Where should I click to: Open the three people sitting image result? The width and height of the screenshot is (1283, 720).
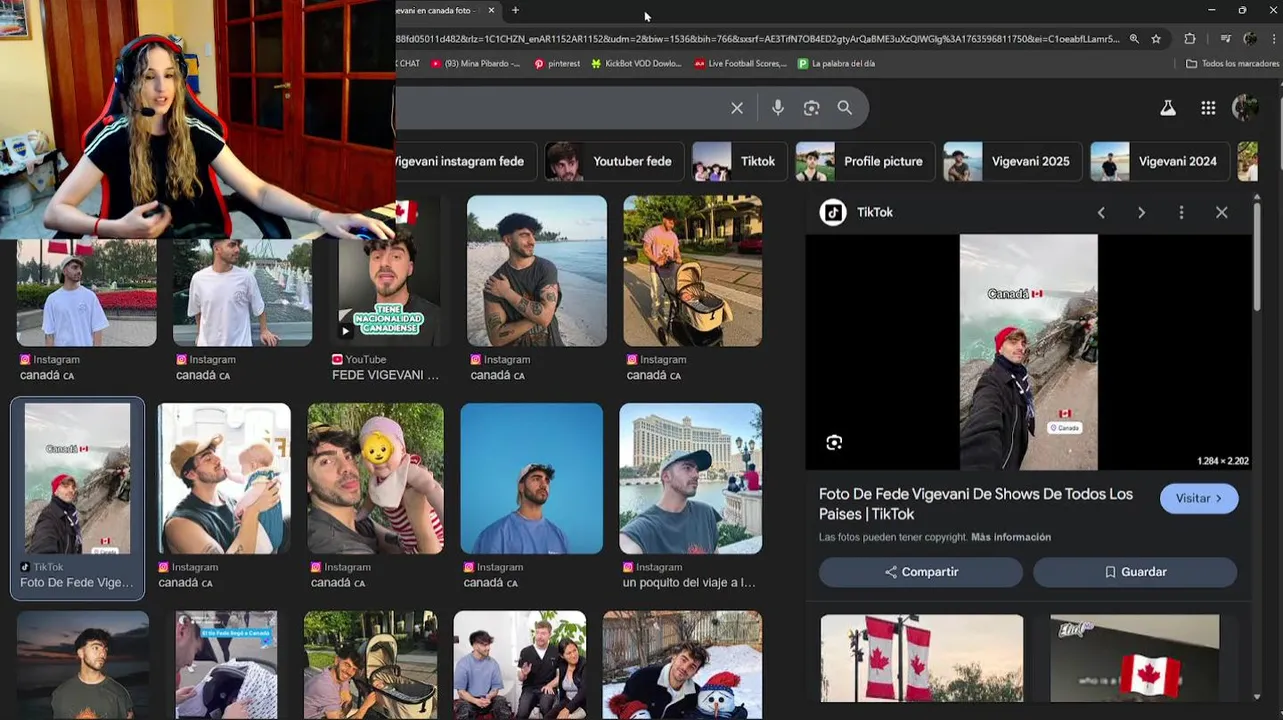pos(519,665)
